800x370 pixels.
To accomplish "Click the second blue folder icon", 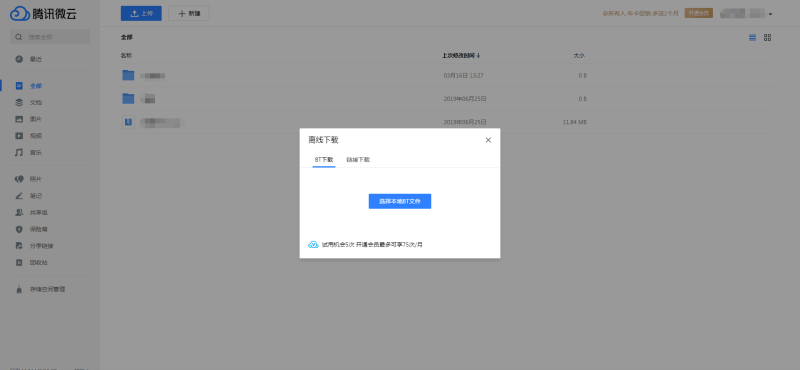I will [128, 98].
